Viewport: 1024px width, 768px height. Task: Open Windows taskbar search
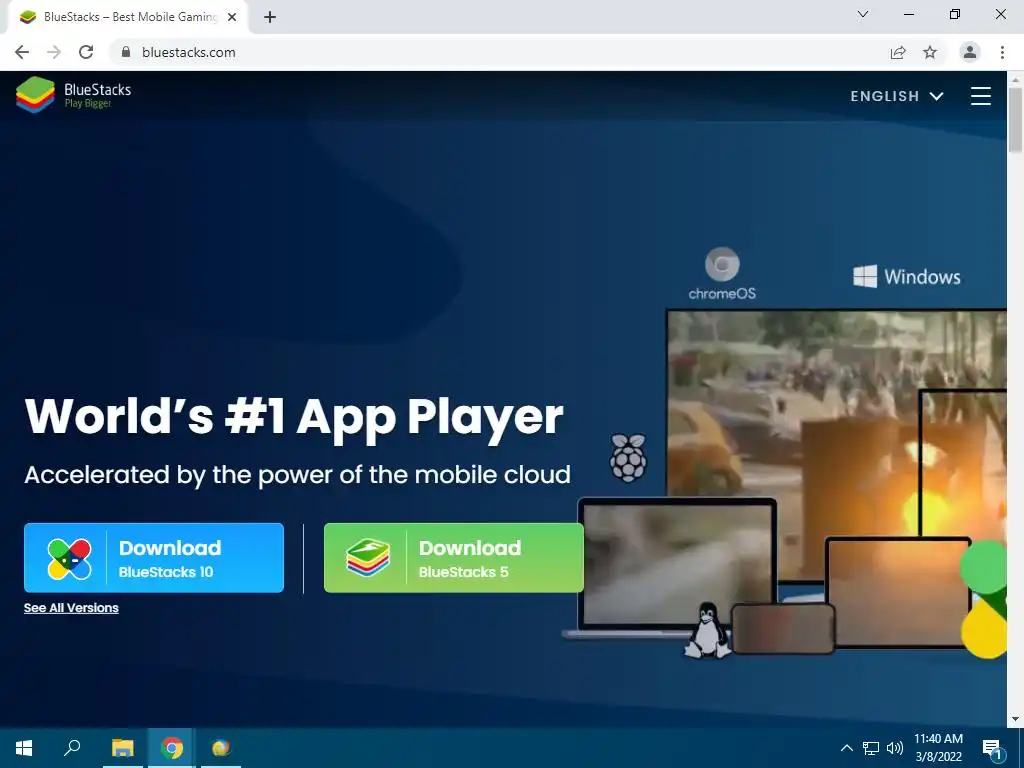(72, 748)
